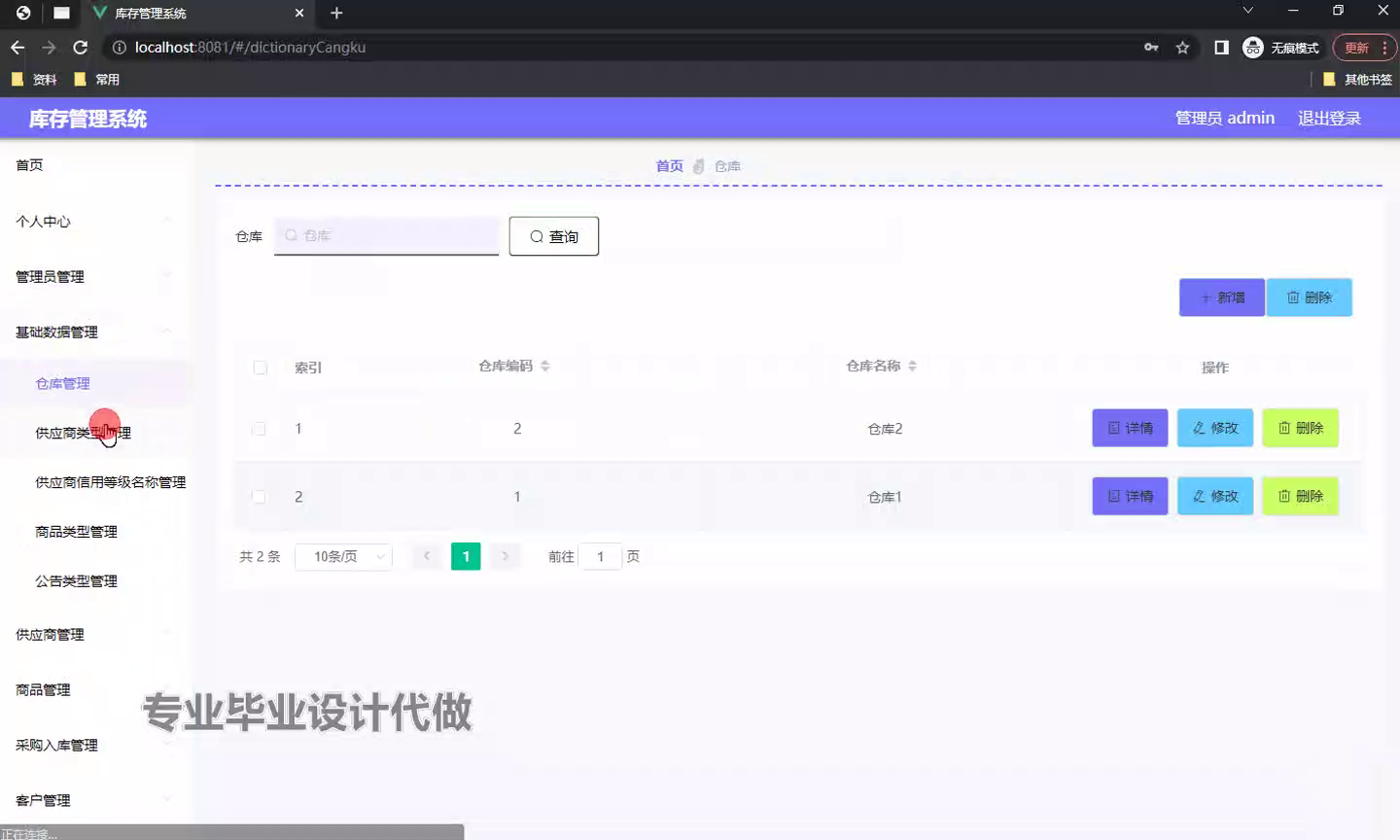The image size is (1400, 840).
Task: Check the checkbox for row 仓库1
Action: coord(259,497)
